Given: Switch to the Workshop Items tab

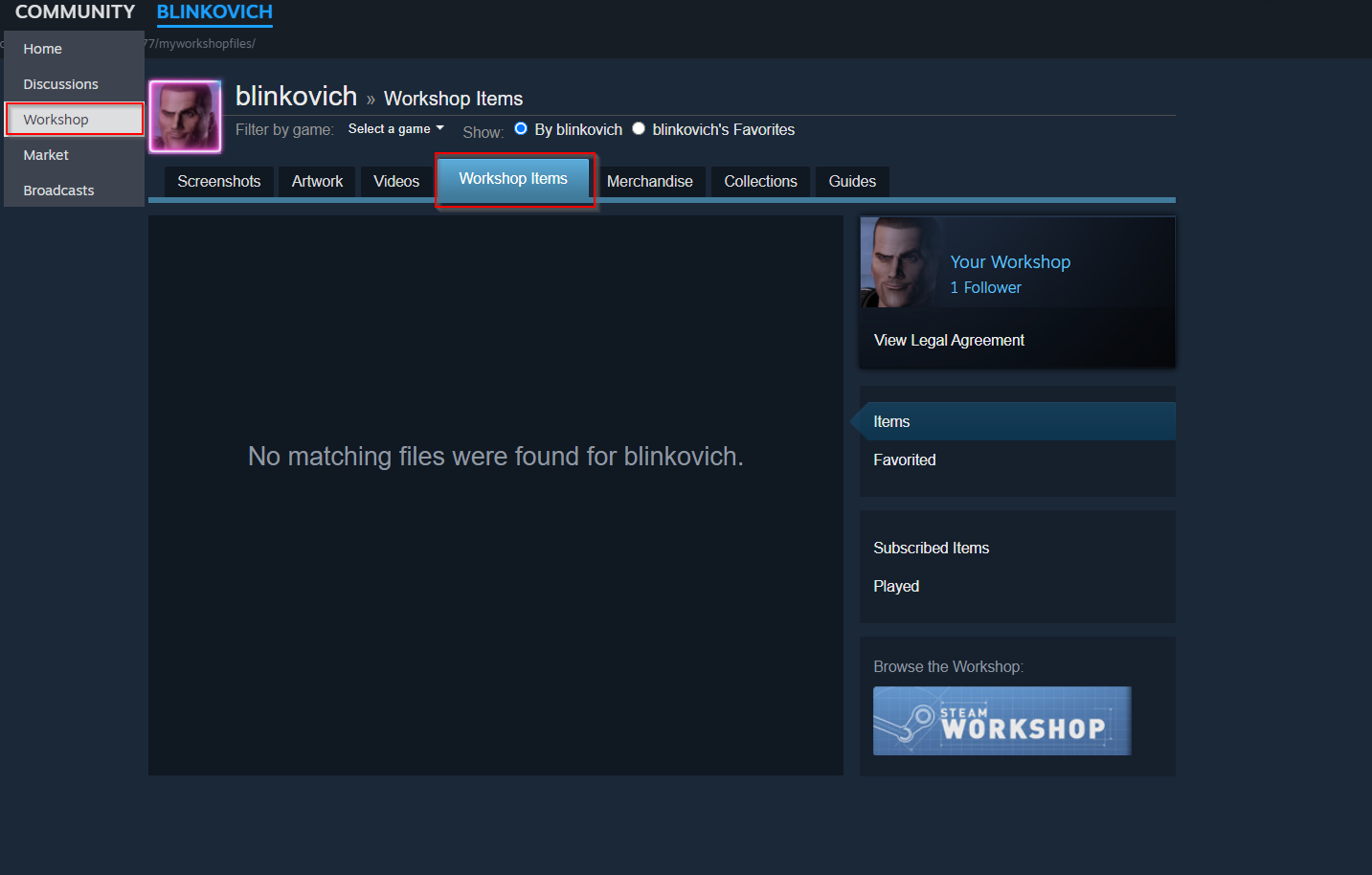Looking at the screenshot, I should [x=513, y=179].
